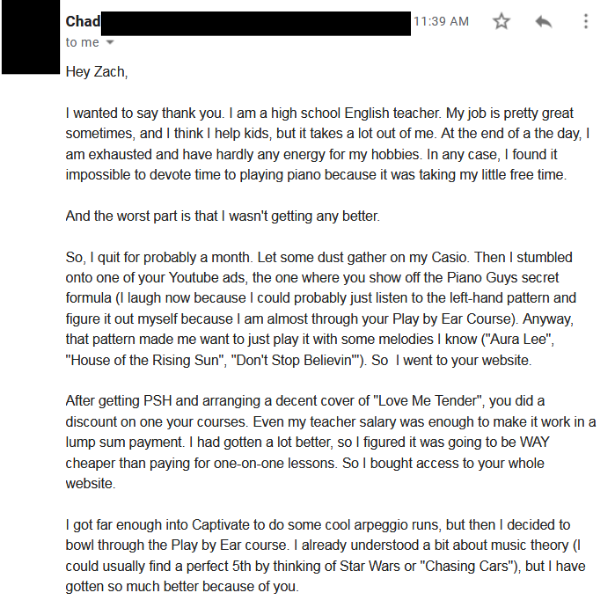Image resolution: width=600 pixels, height=600 pixels.
Task: Reply to Chad's email
Action: 544,21
